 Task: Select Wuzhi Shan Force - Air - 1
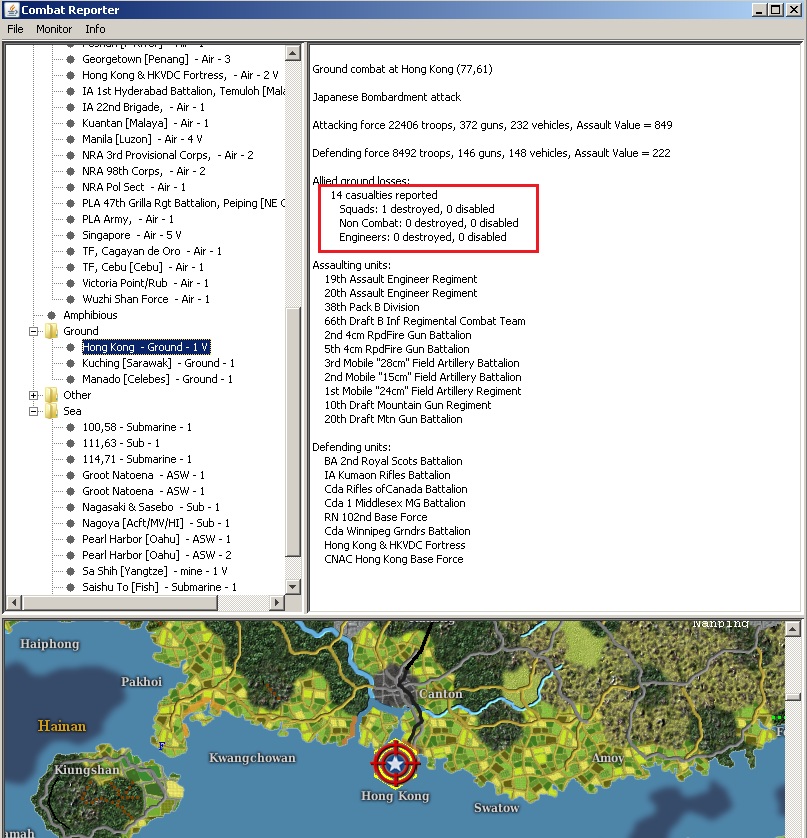146,299
